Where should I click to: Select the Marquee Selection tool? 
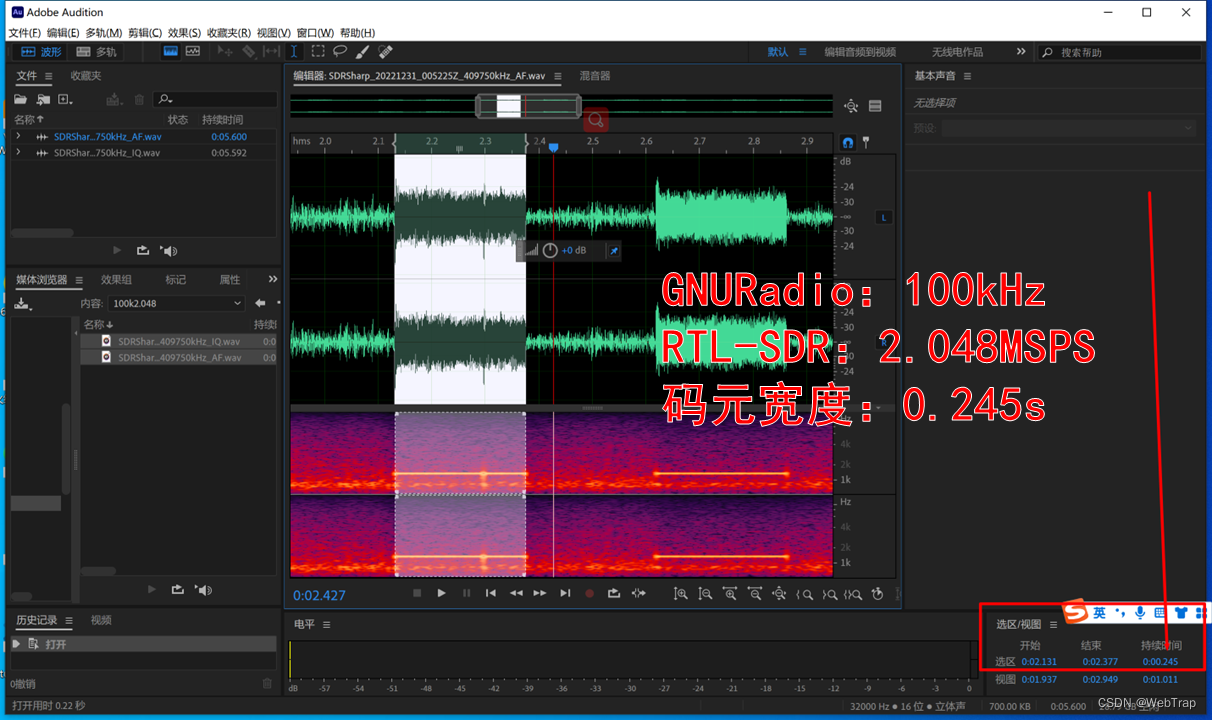coord(318,51)
